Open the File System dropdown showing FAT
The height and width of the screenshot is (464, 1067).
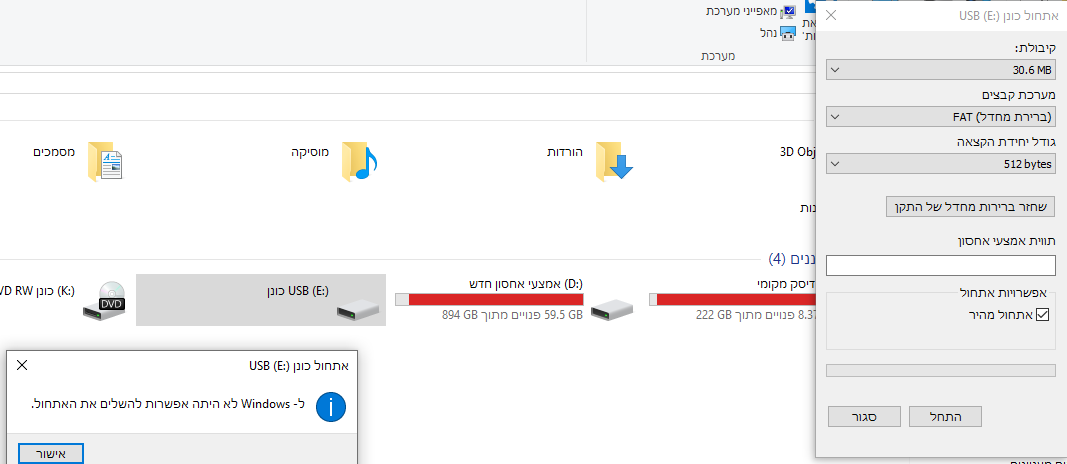click(x=941, y=117)
